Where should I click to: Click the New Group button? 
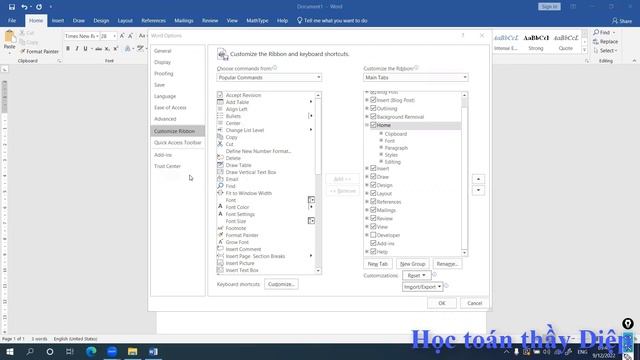(x=412, y=264)
